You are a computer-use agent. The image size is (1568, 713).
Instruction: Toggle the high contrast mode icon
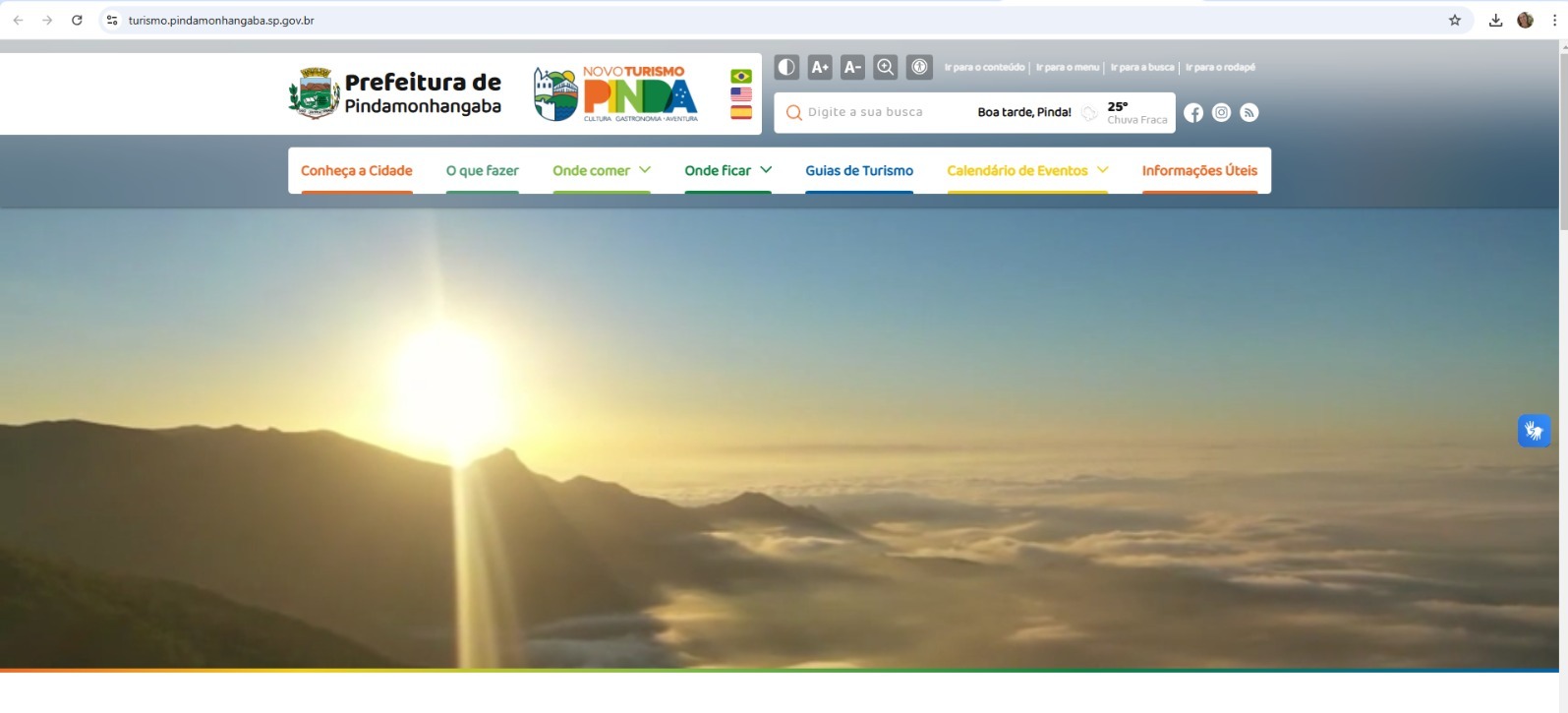[x=786, y=67]
